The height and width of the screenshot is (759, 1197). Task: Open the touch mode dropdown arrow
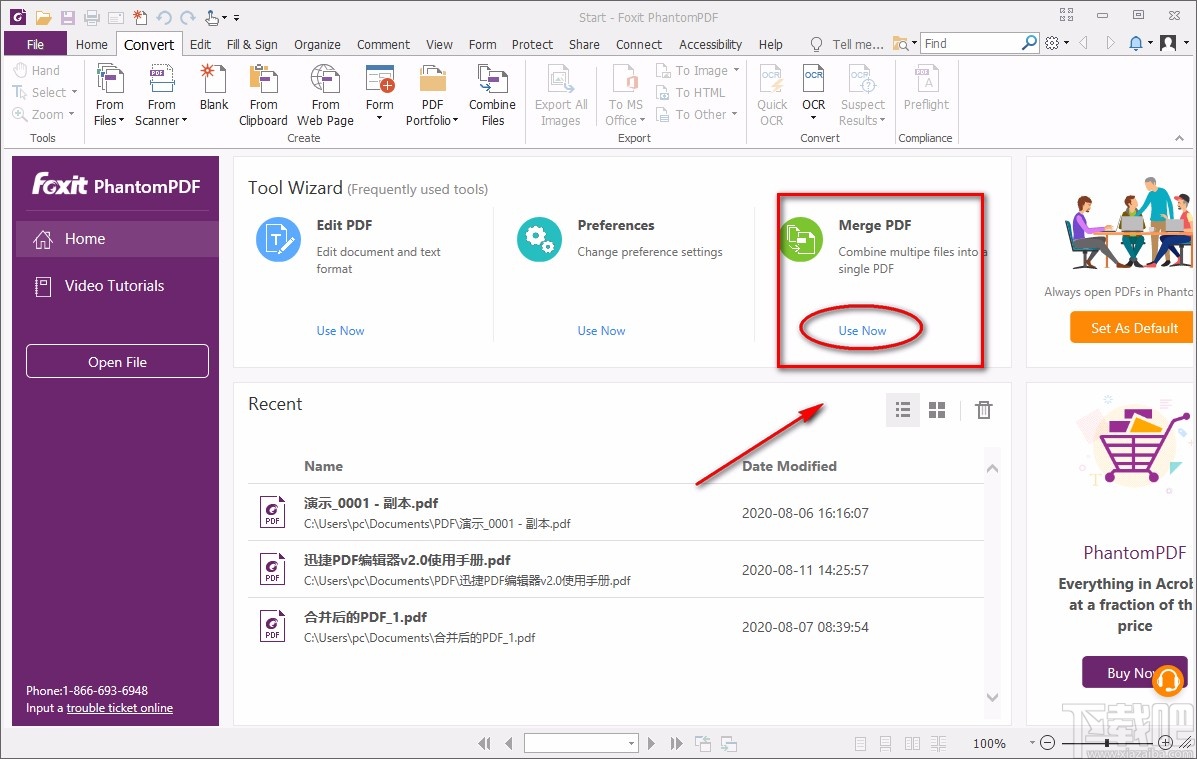click(224, 17)
